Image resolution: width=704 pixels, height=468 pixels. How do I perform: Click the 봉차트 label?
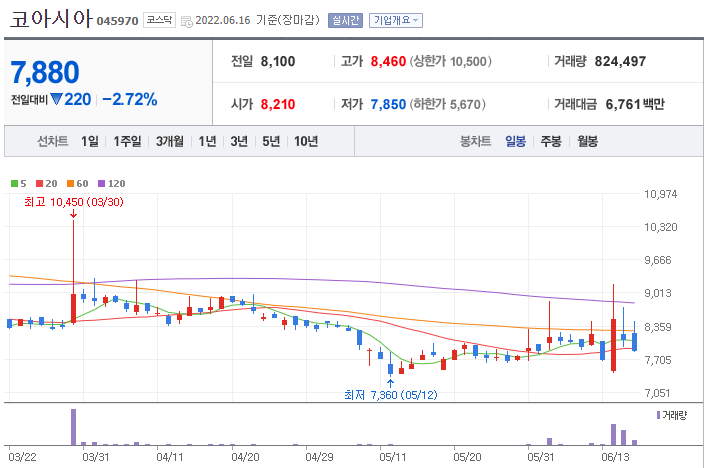coord(475,141)
